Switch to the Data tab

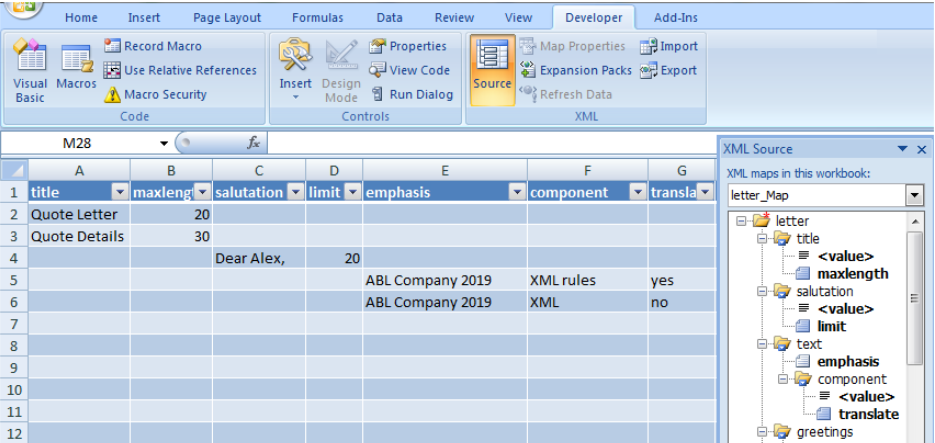pos(389,18)
